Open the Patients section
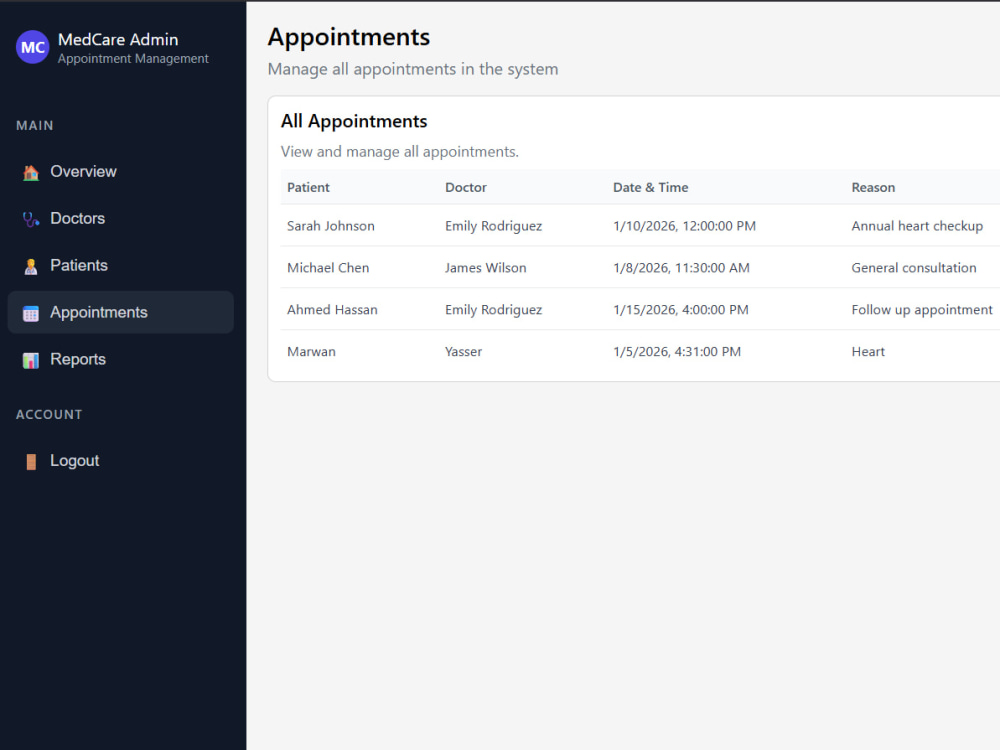 coord(121,265)
